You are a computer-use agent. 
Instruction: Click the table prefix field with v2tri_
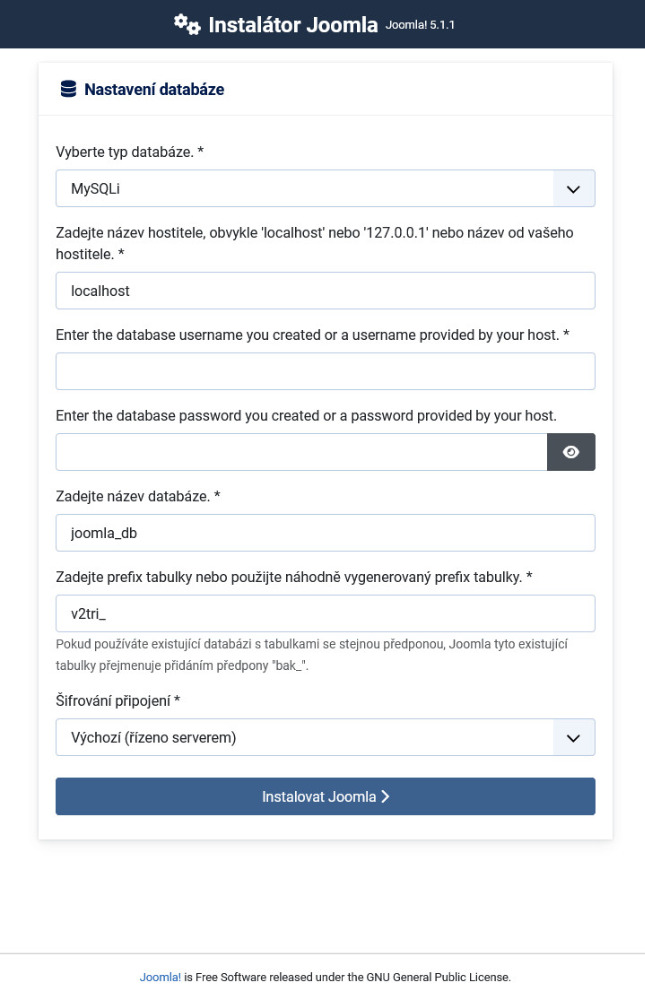[325, 613]
